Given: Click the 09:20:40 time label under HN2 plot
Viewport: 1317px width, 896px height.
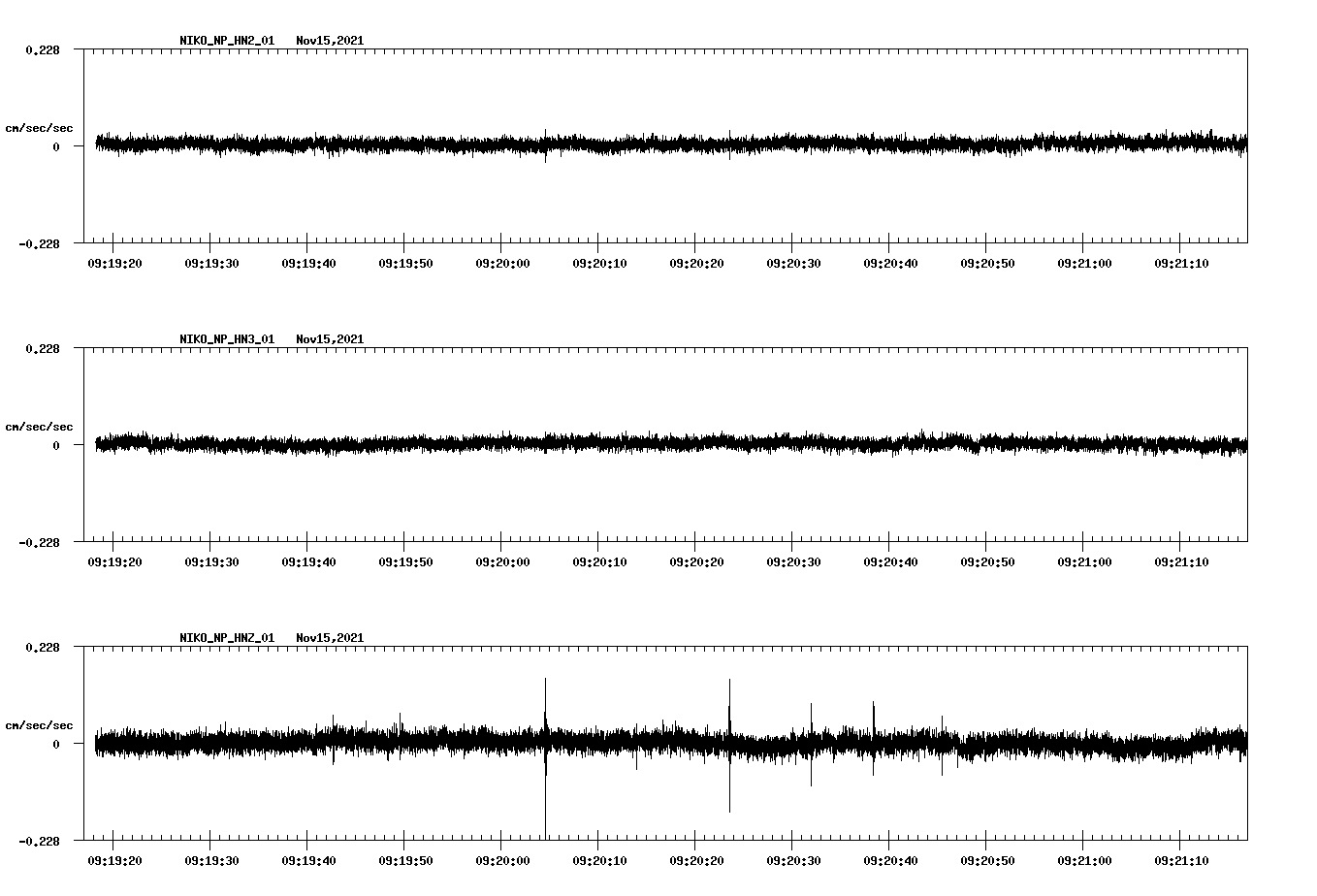Looking at the screenshot, I should (890, 263).
